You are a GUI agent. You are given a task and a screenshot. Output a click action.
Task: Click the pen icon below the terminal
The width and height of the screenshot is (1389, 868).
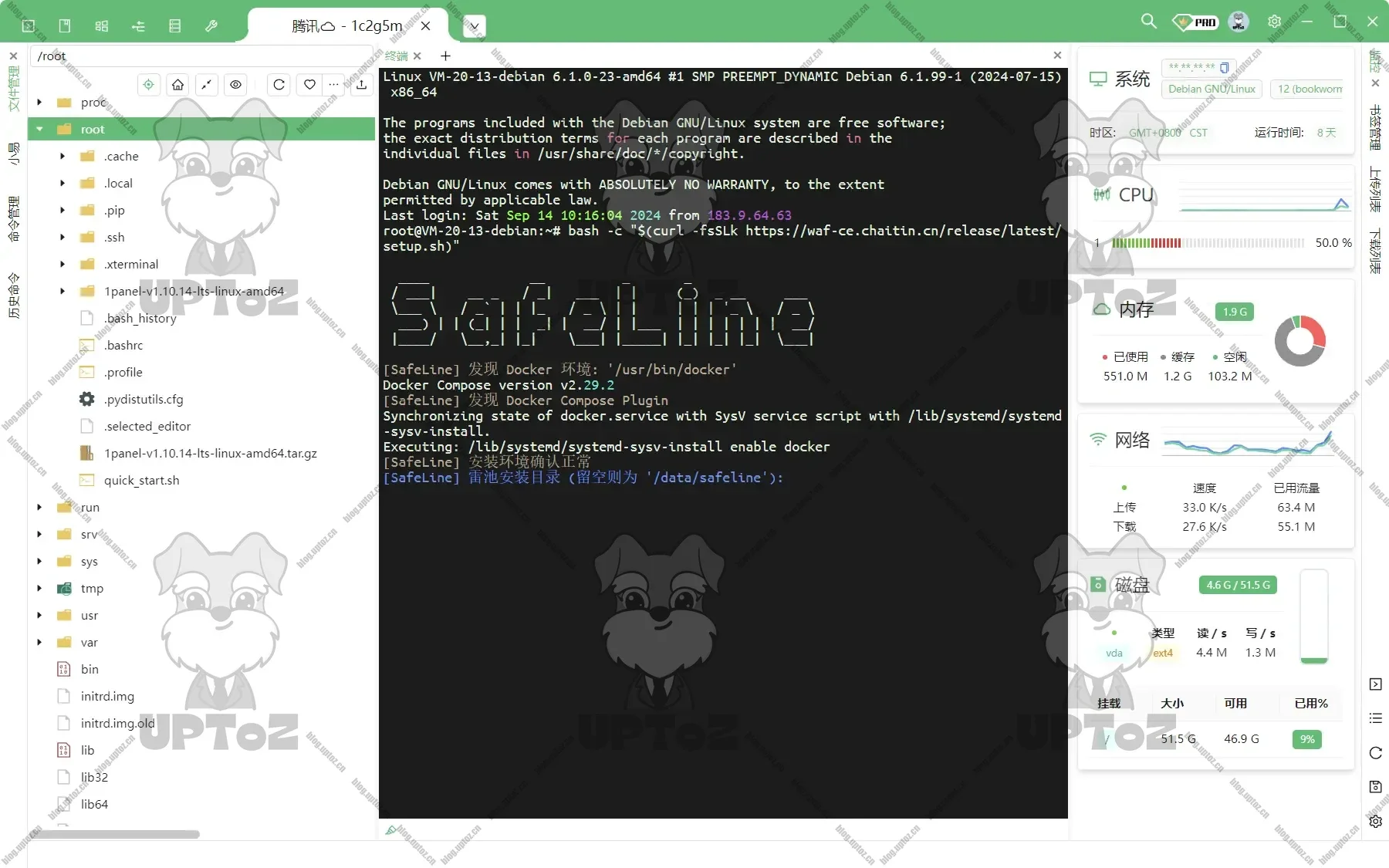point(391,830)
